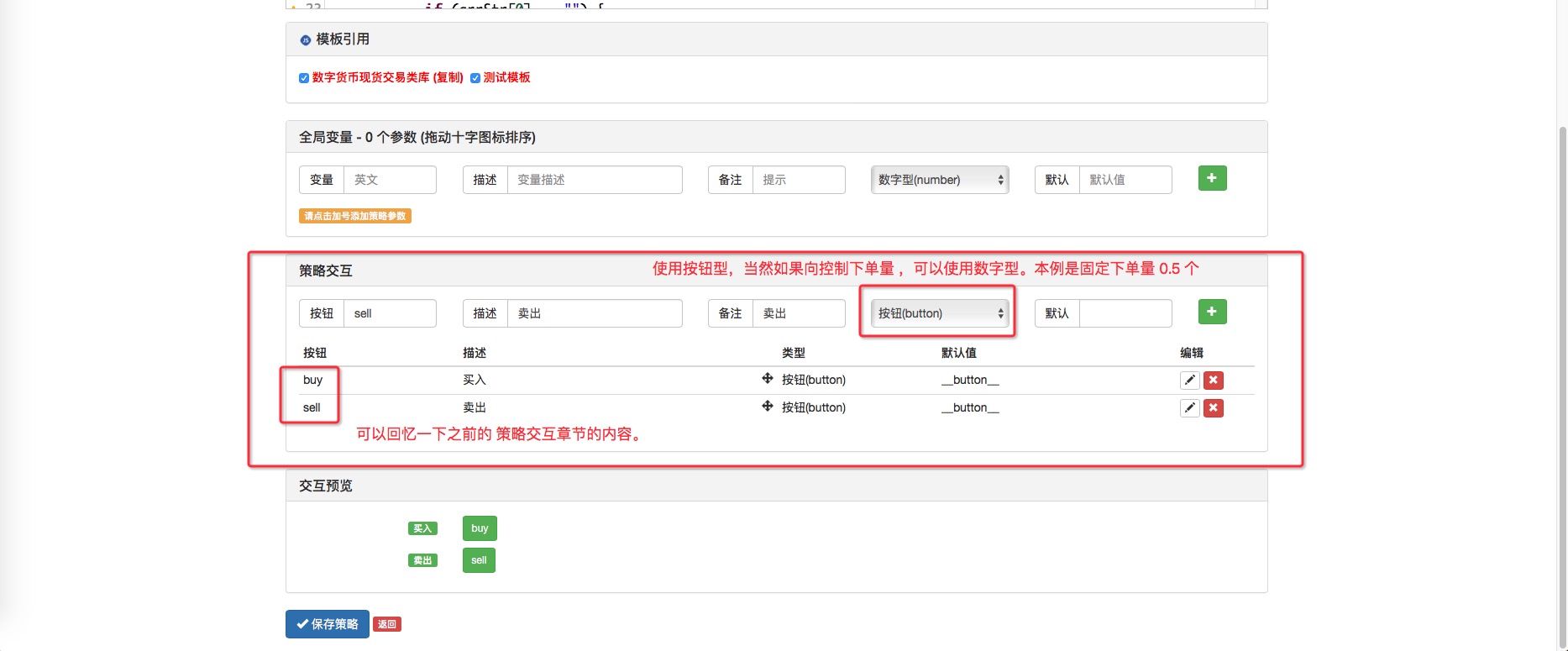Edit the buy row with pencil icon
The image size is (1568, 651).
(1189, 381)
